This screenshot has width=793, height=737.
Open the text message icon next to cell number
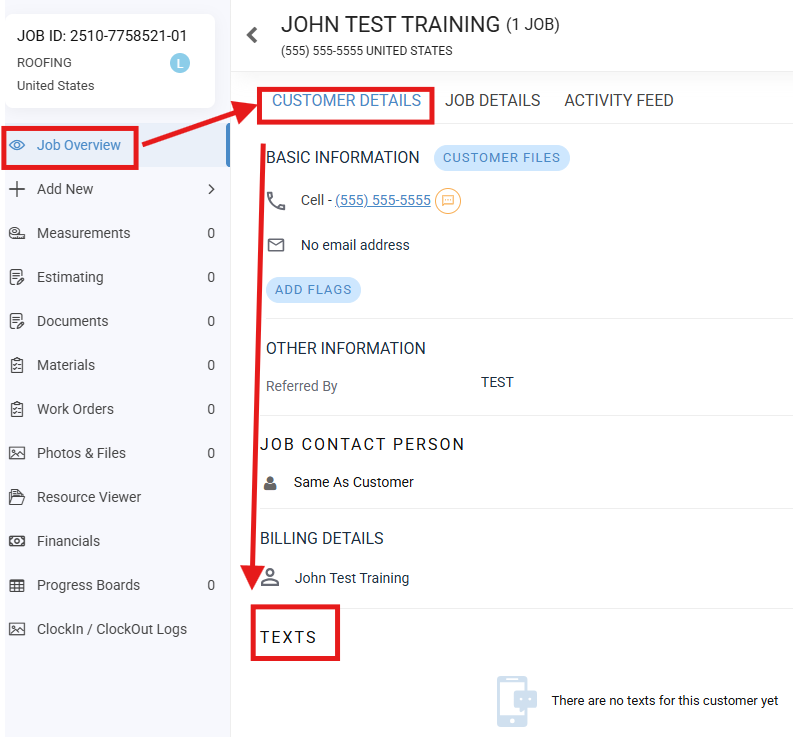pos(448,201)
